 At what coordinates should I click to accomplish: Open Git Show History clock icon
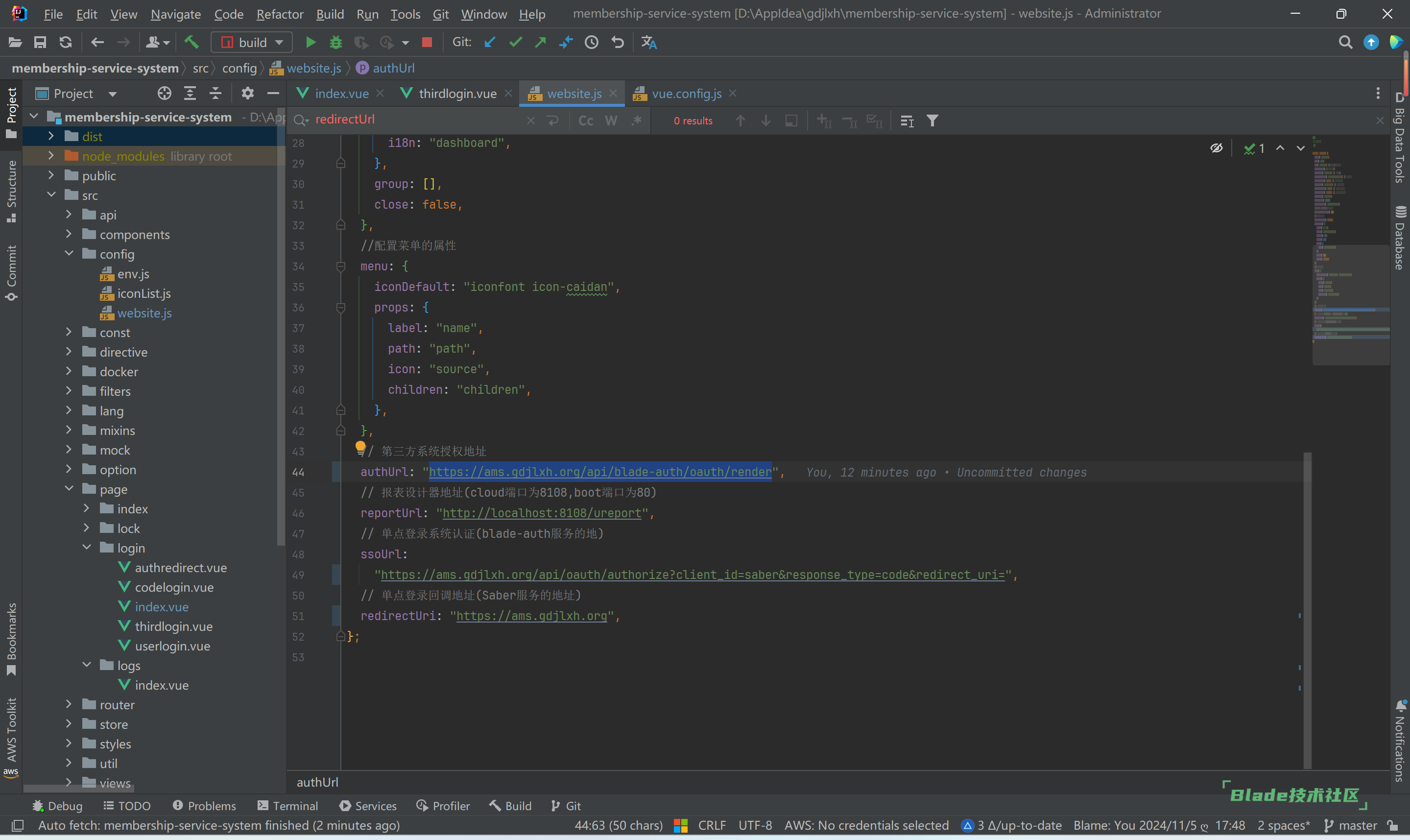591,43
